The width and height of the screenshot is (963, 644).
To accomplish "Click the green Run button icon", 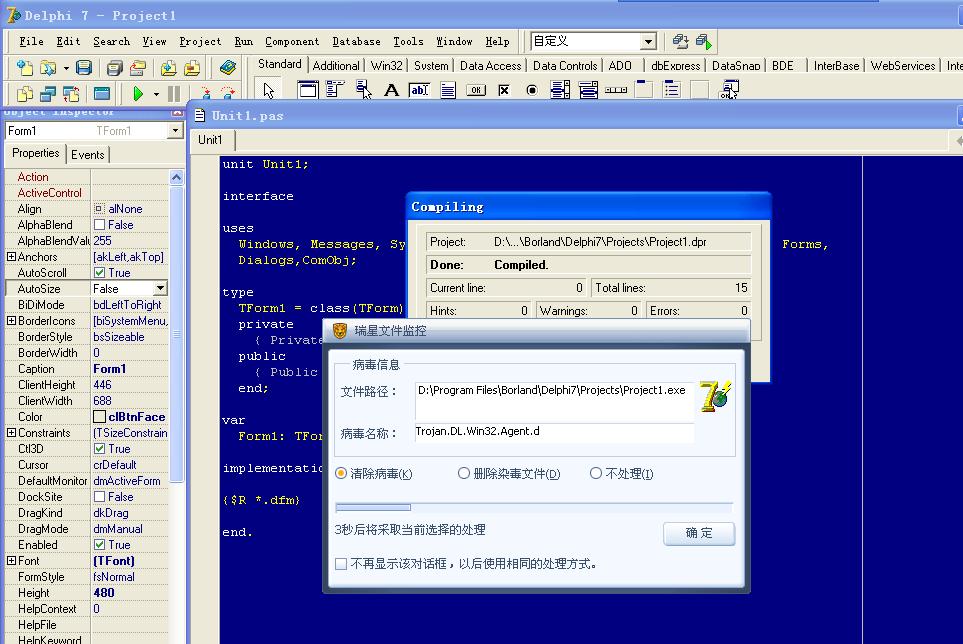I will [x=138, y=93].
